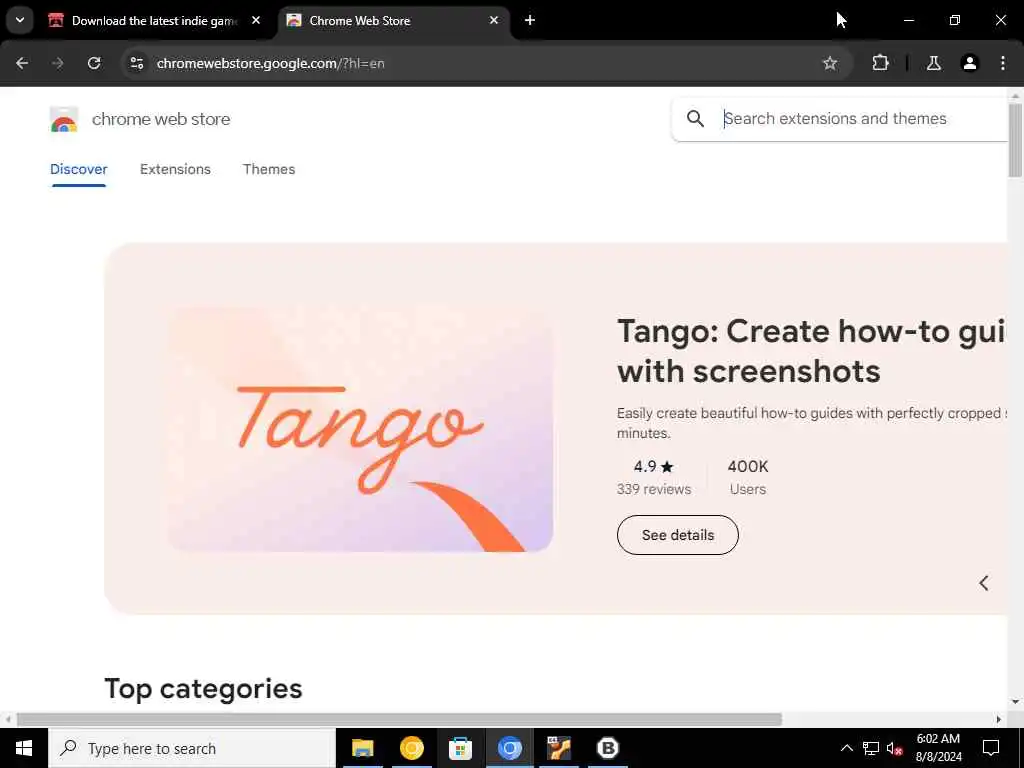Click the Top categories heading
Screen dimensions: 1024x768
(x=203, y=688)
